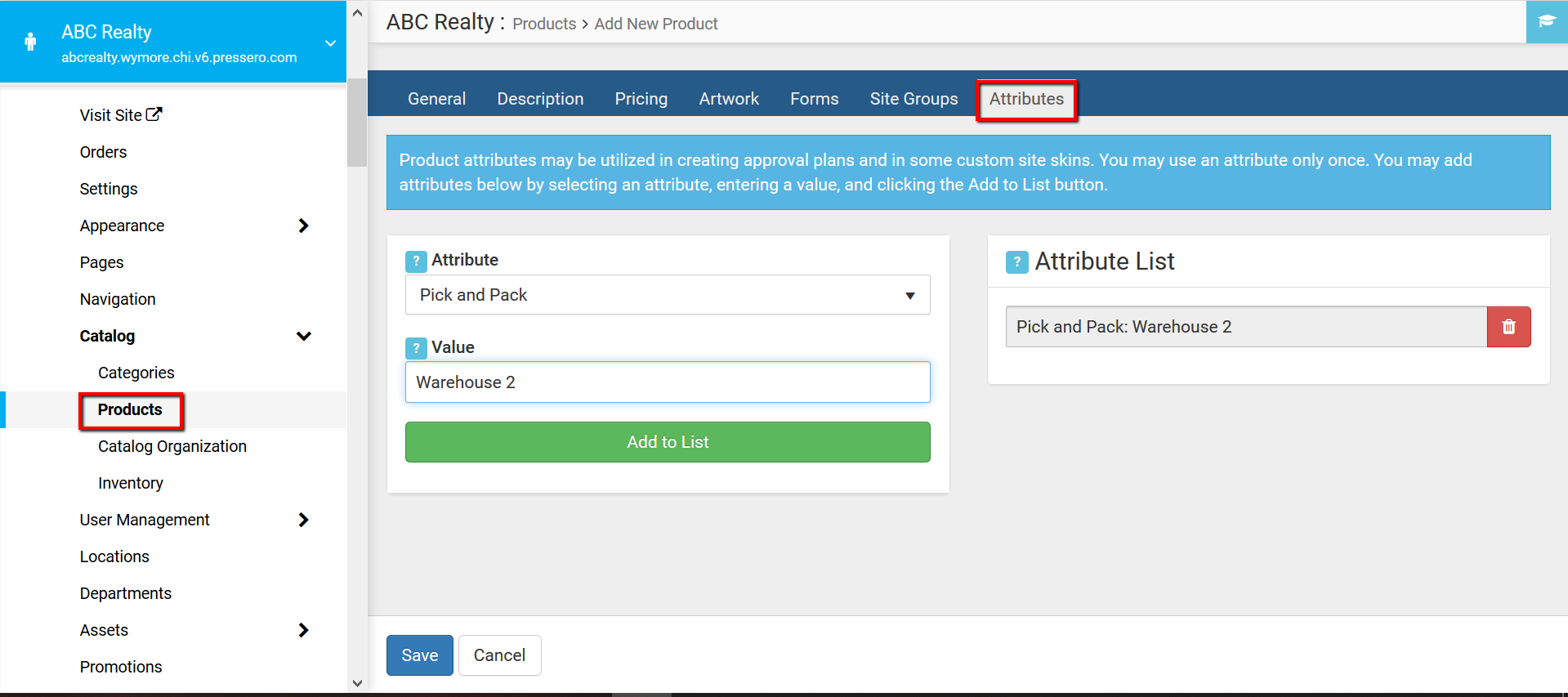Open Catalog Organization in the sidebar

tap(172, 446)
